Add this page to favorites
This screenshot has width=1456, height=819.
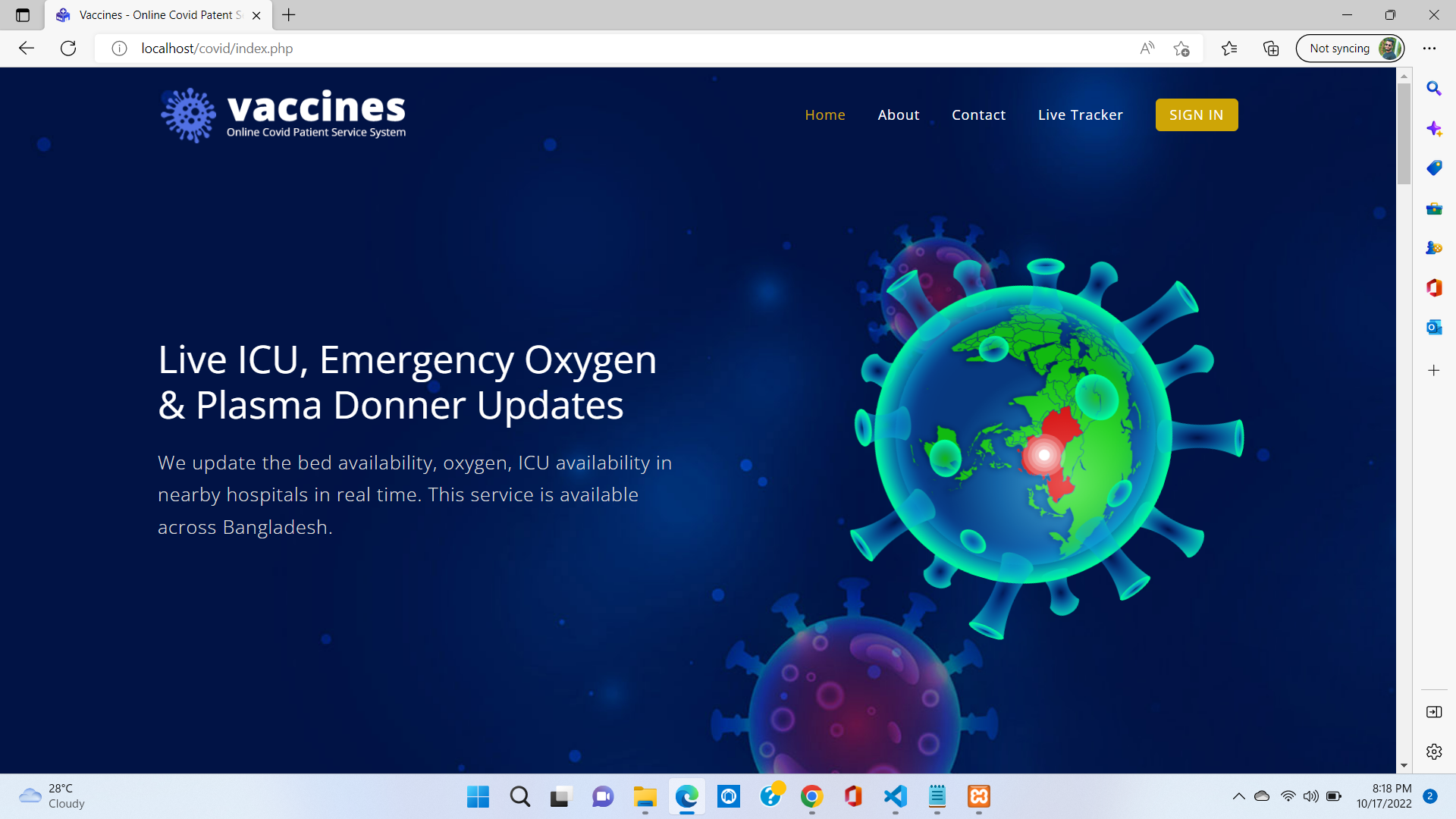(1181, 48)
